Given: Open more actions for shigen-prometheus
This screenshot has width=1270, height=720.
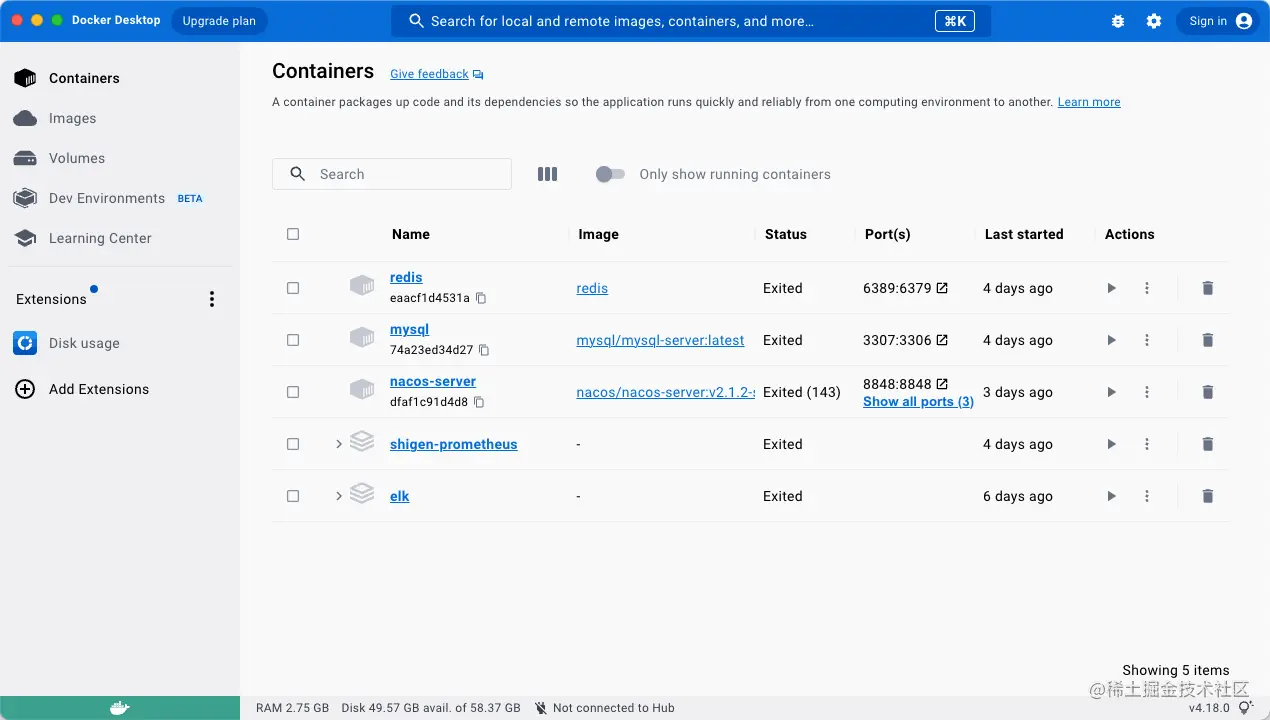Looking at the screenshot, I should [x=1147, y=444].
